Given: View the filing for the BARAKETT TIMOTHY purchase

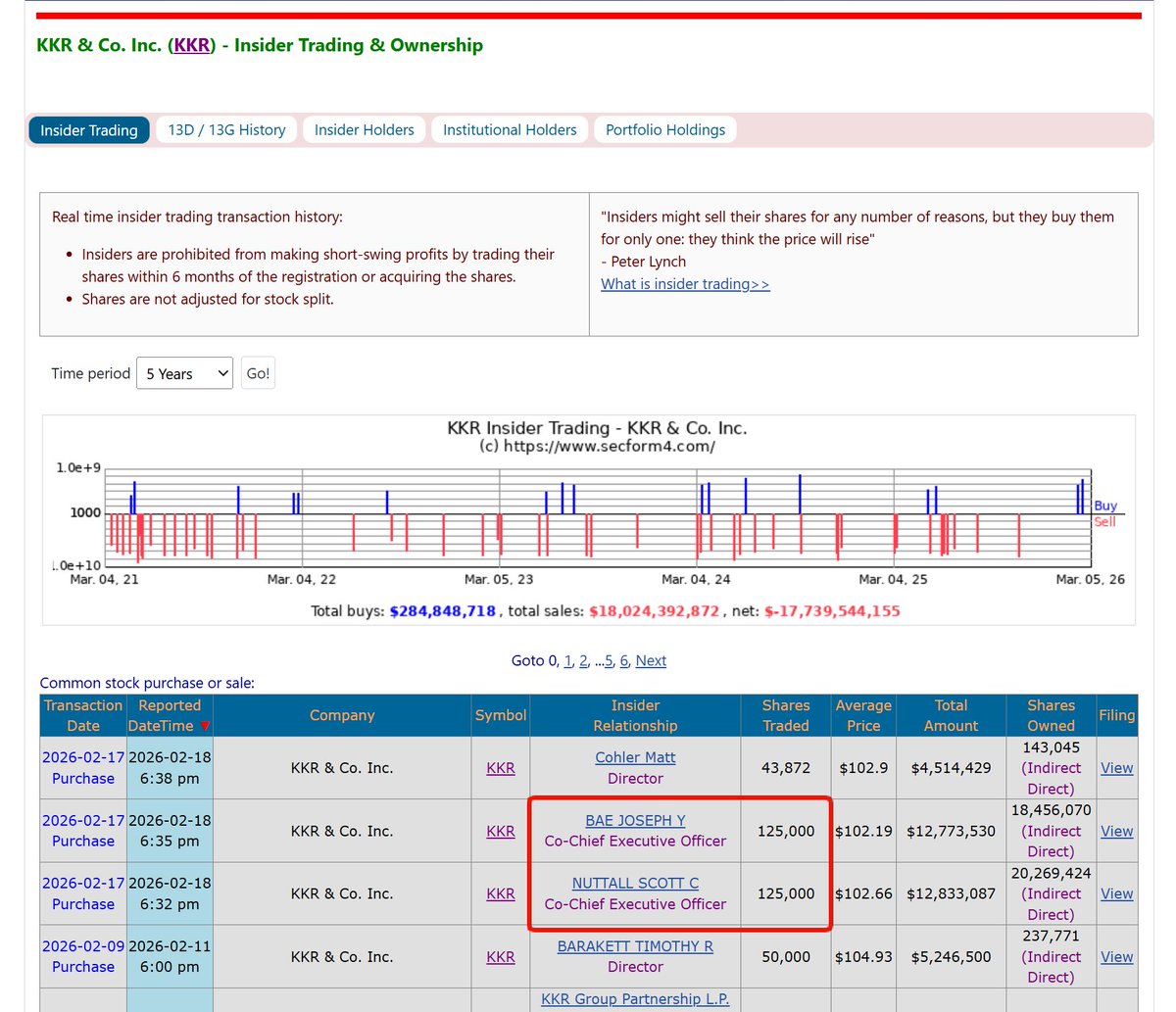Looking at the screenshot, I should click(x=1116, y=957).
